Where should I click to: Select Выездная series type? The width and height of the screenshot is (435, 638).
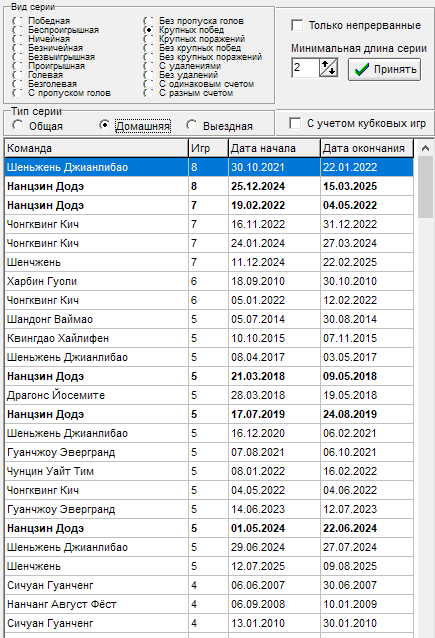coord(192,126)
